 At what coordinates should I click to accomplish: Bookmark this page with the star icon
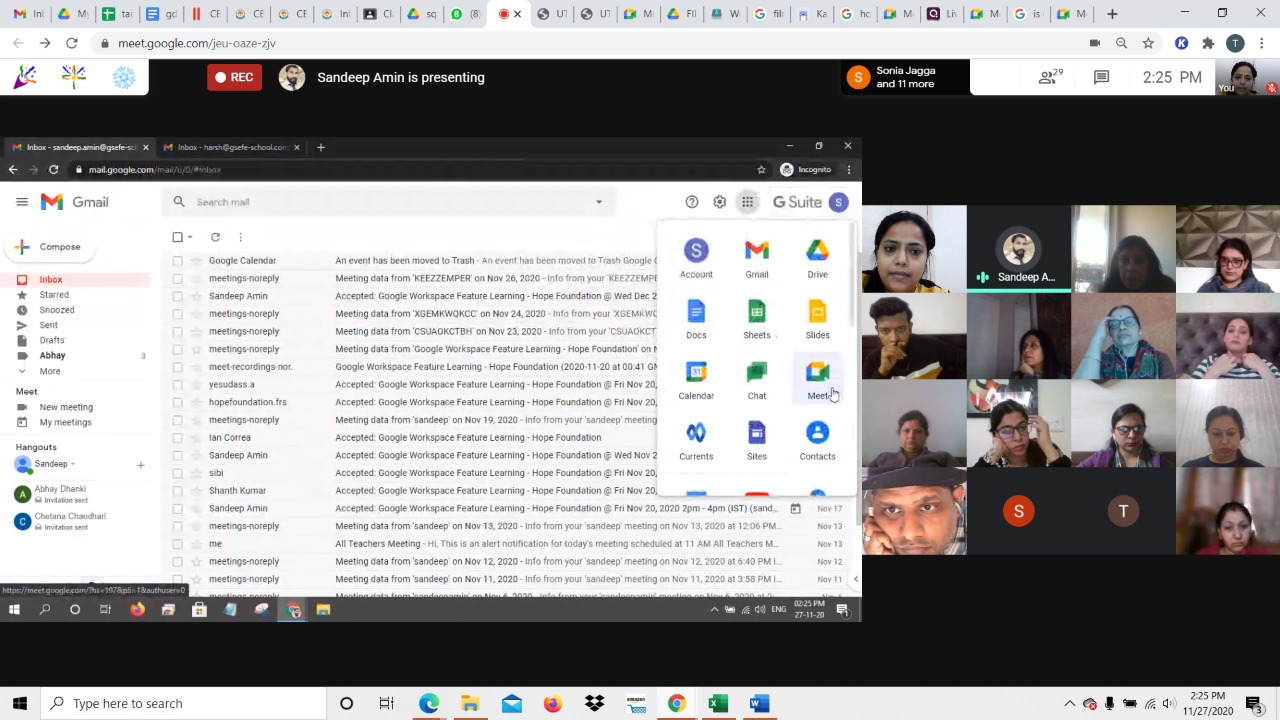pyautogui.click(x=1148, y=43)
